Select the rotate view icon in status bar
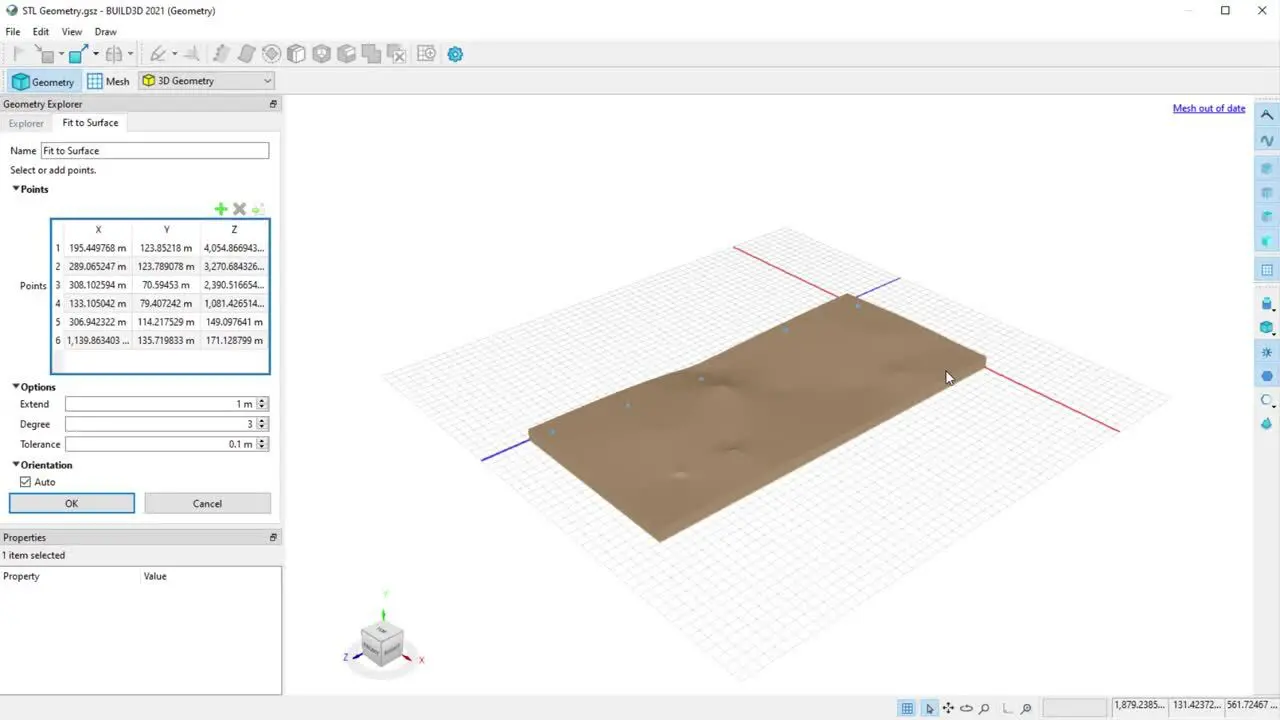Viewport: 1280px width, 720px height. click(x=966, y=708)
